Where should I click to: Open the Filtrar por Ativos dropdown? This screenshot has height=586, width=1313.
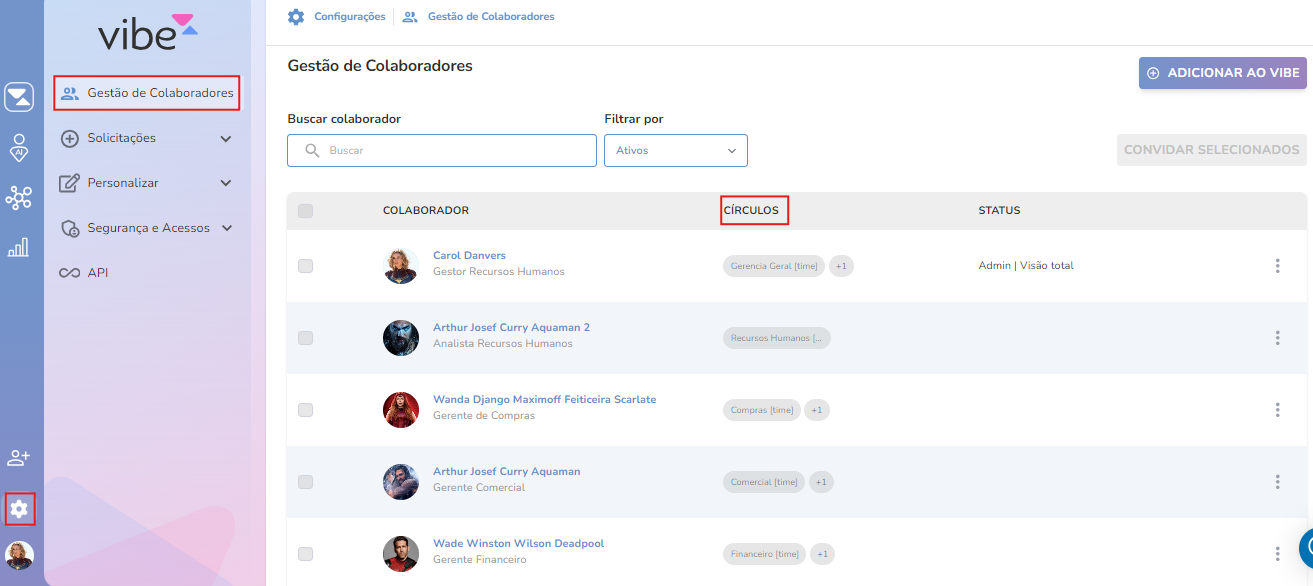pos(676,150)
